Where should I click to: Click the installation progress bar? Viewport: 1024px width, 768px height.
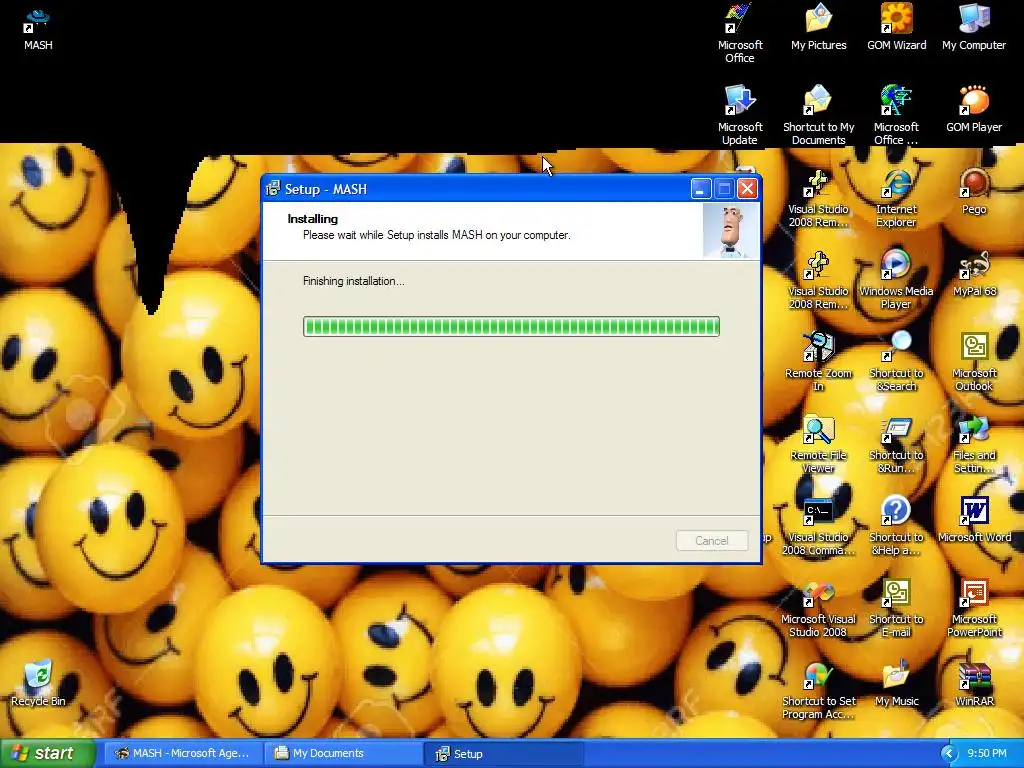[x=511, y=327]
